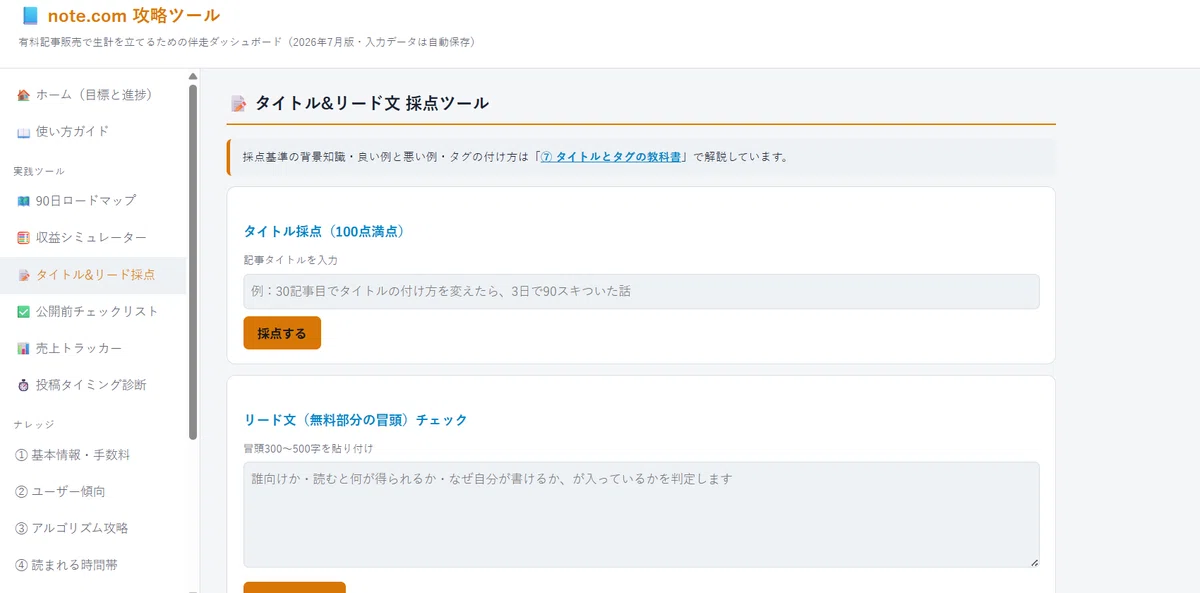Open 投稿タイミング診断
Viewport: 1200px width, 593px height.
tap(93, 385)
